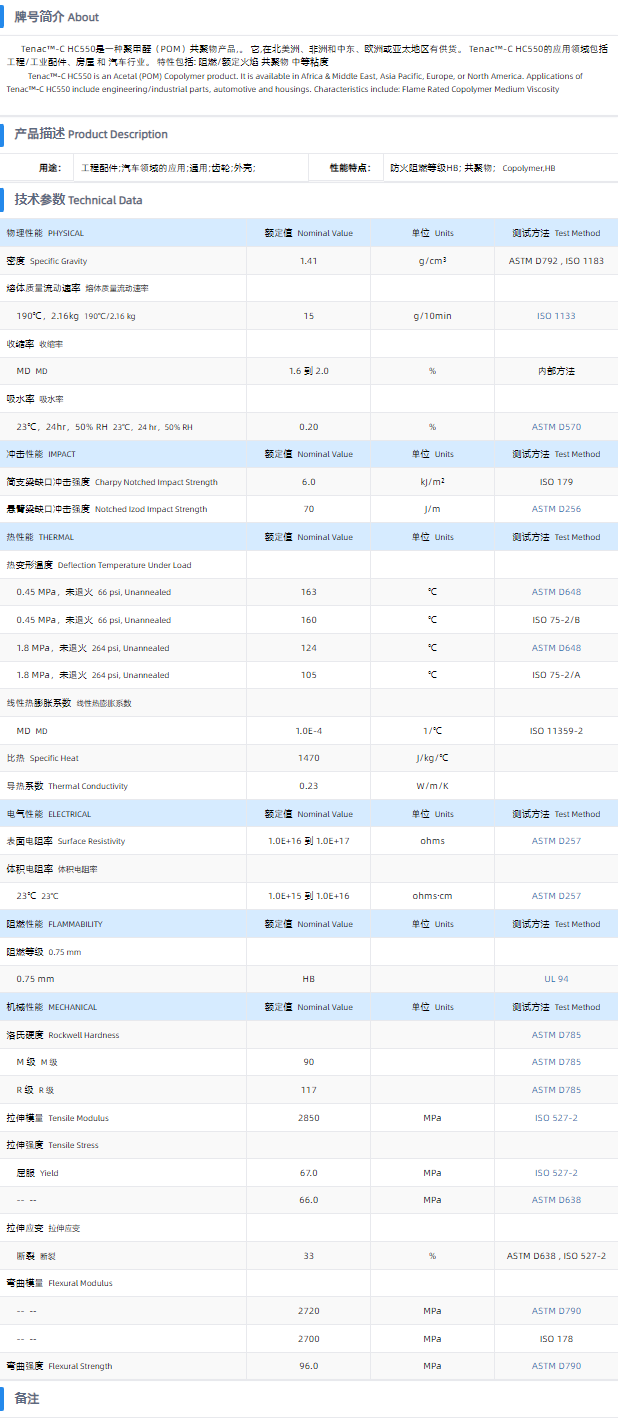Screen dimensions: 618x1426
Task: Open ASTM D648 link in the 124 °C row
Action: (556, 648)
